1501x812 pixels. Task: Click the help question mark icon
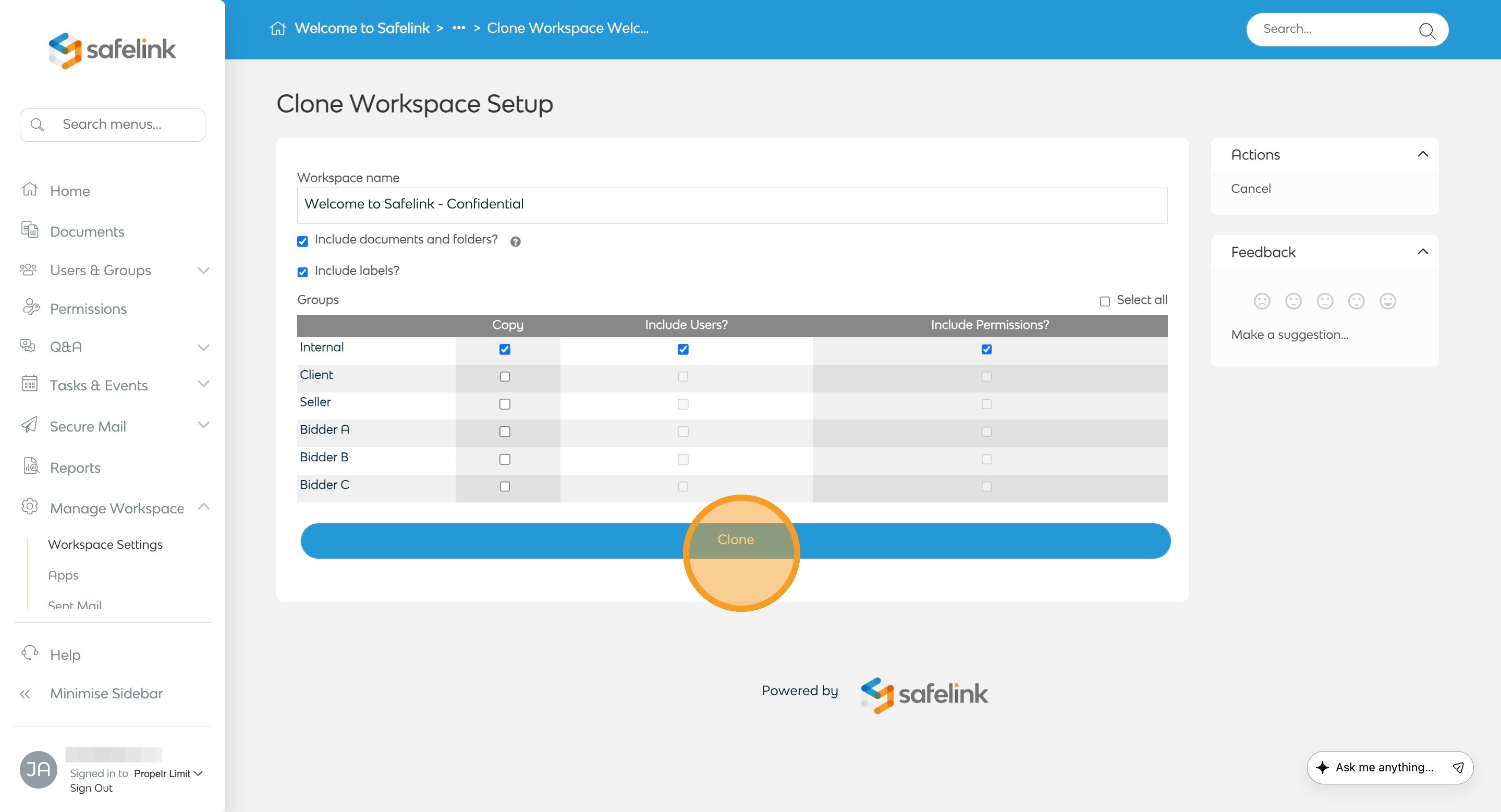click(x=515, y=241)
